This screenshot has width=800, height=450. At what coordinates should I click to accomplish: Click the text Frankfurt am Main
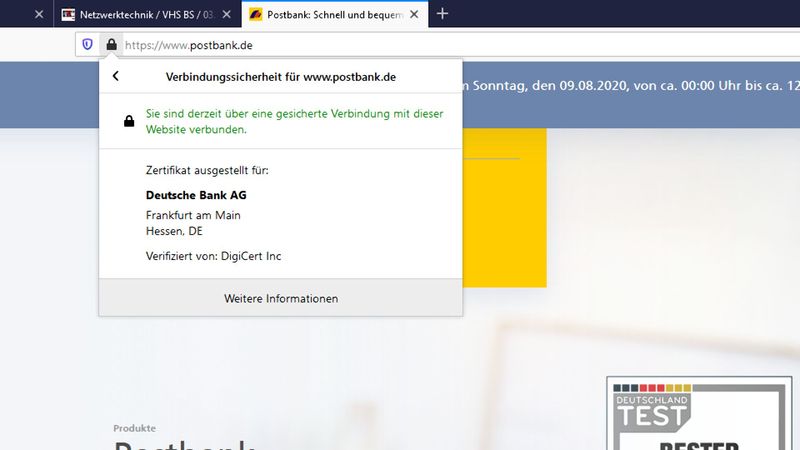click(193, 215)
